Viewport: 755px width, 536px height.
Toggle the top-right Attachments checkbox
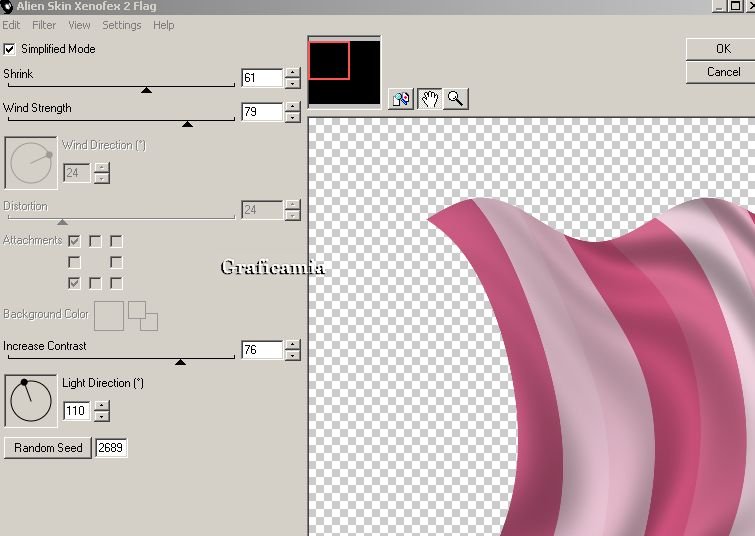coord(116,241)
